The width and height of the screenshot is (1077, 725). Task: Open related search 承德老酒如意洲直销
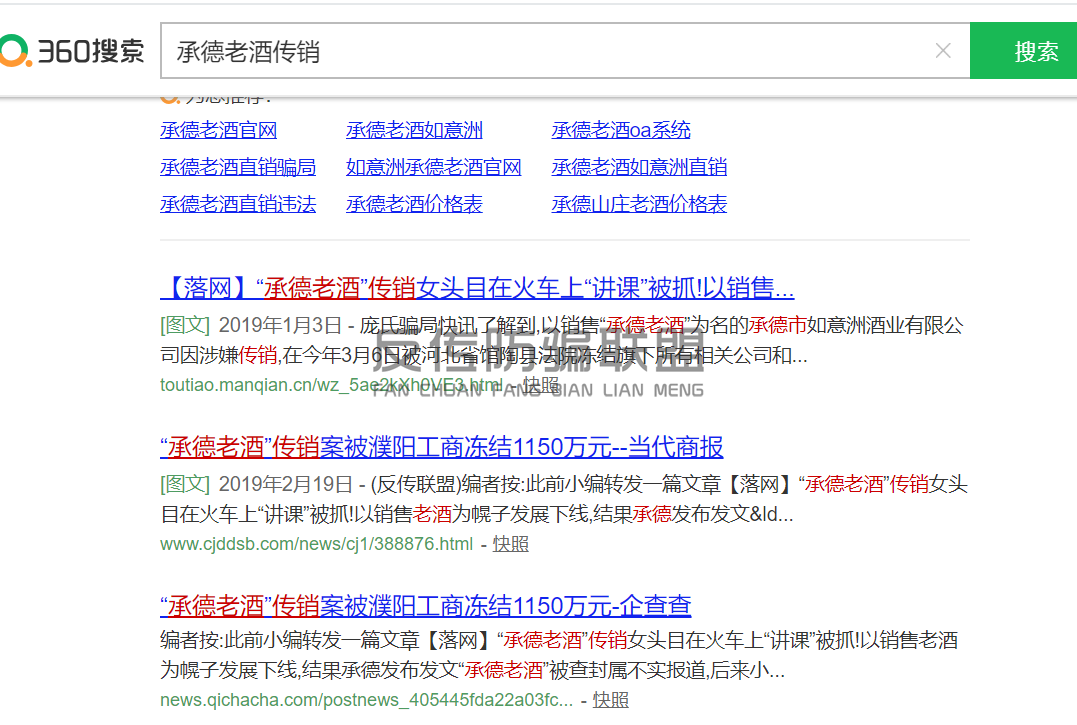click(x=639, y=167)
